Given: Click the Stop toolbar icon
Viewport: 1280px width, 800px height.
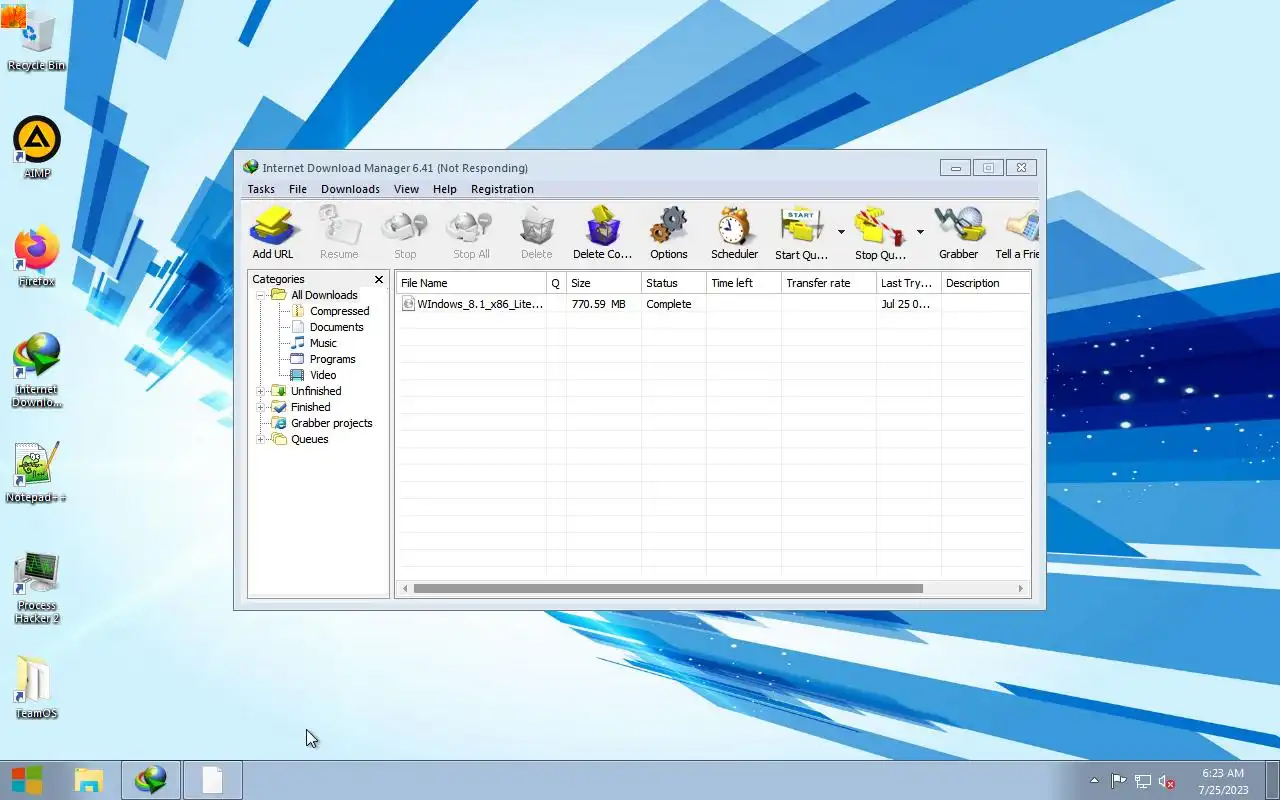Looking at the screenshot, I should pyautogui.click(x=405, y=233).
